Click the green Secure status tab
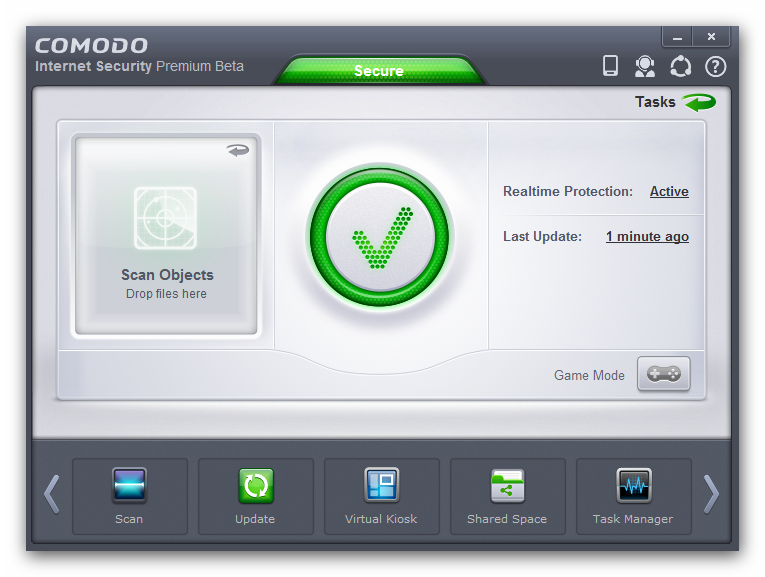765x577 pixels. pyautogui.click(x=379, y=71)
